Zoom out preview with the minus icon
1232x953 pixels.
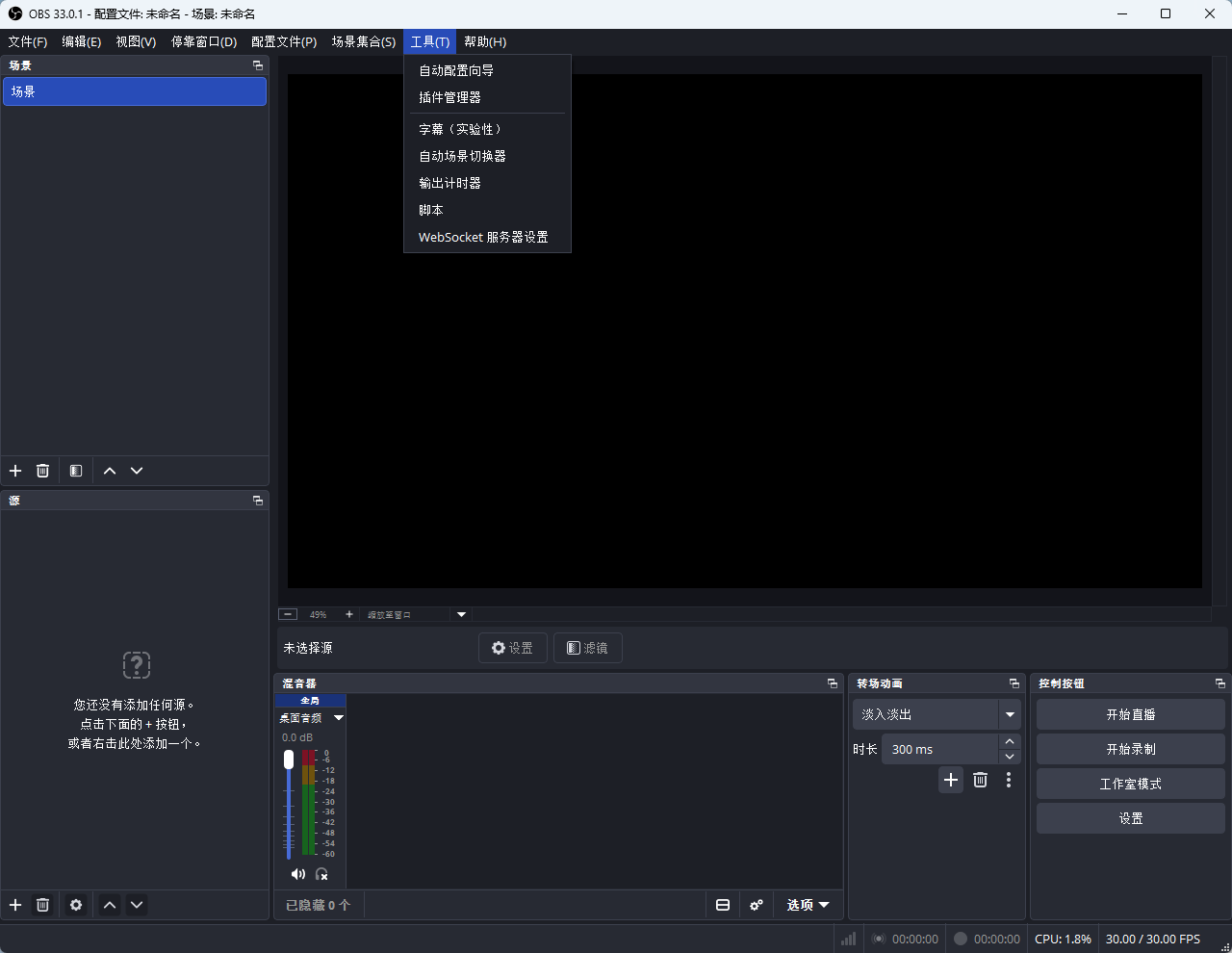pos(288,614)
